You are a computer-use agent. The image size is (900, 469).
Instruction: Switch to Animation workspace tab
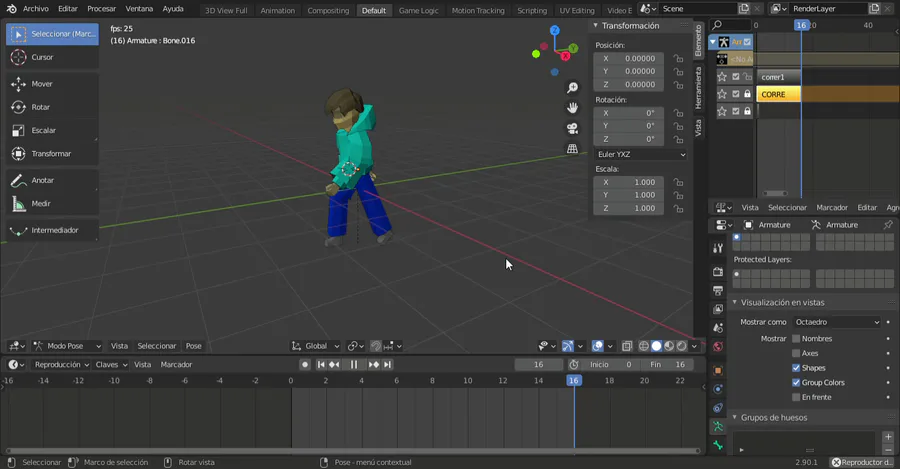pyautogui.click(x=277, y=10)
